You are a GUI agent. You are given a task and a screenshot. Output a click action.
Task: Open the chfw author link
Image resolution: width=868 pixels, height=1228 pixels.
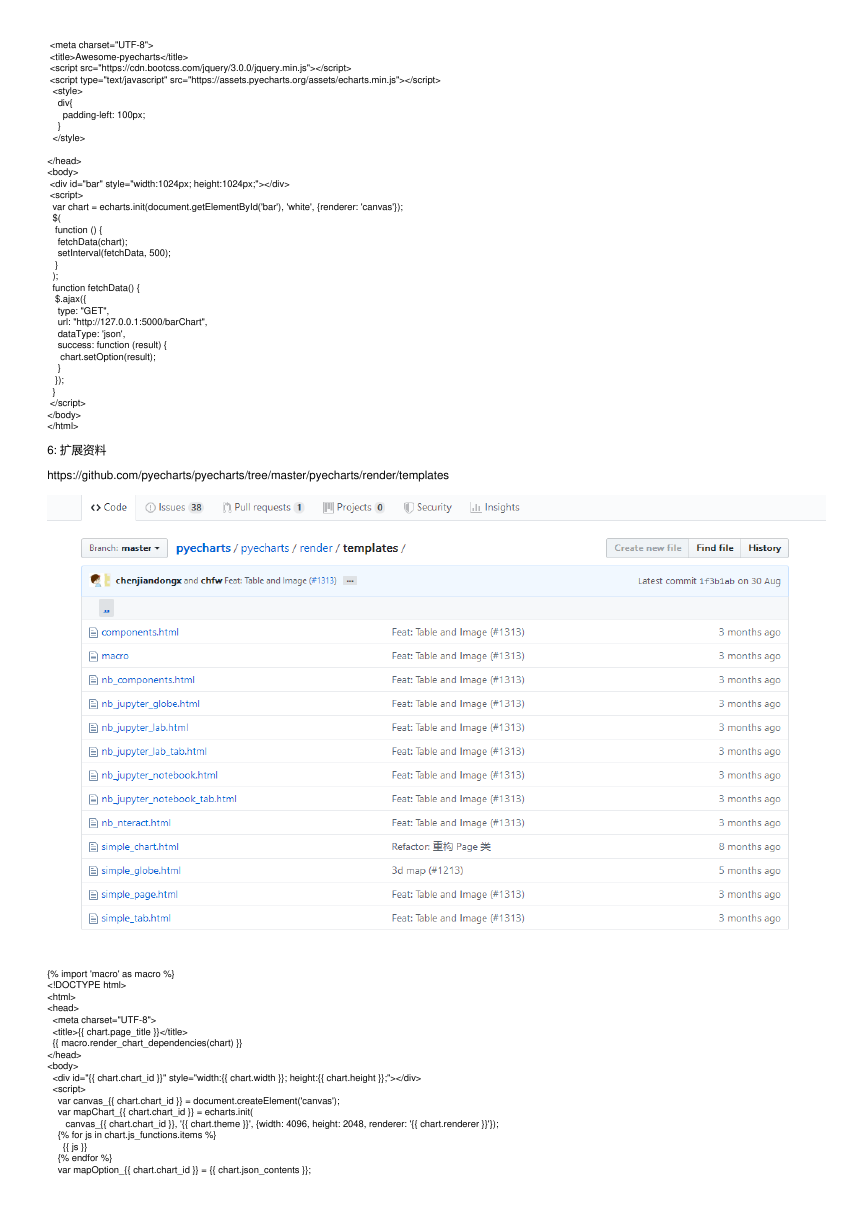point(211,581)
